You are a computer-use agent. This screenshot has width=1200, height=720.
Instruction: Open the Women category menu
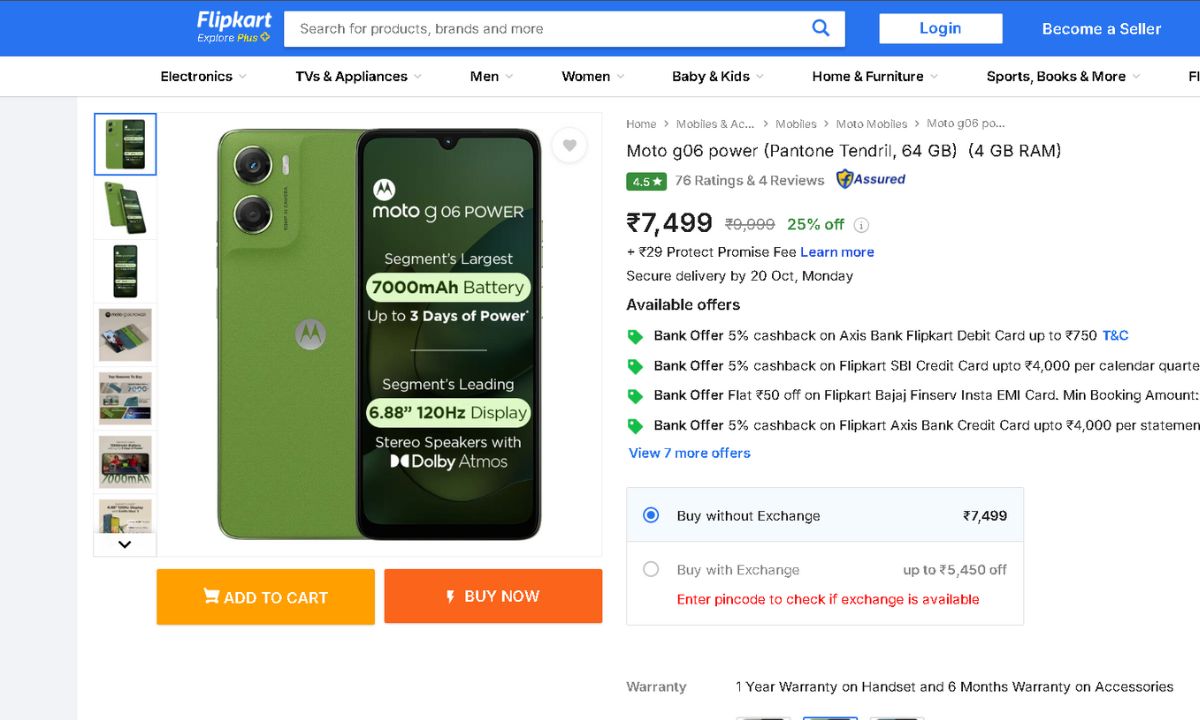(592, 76)
